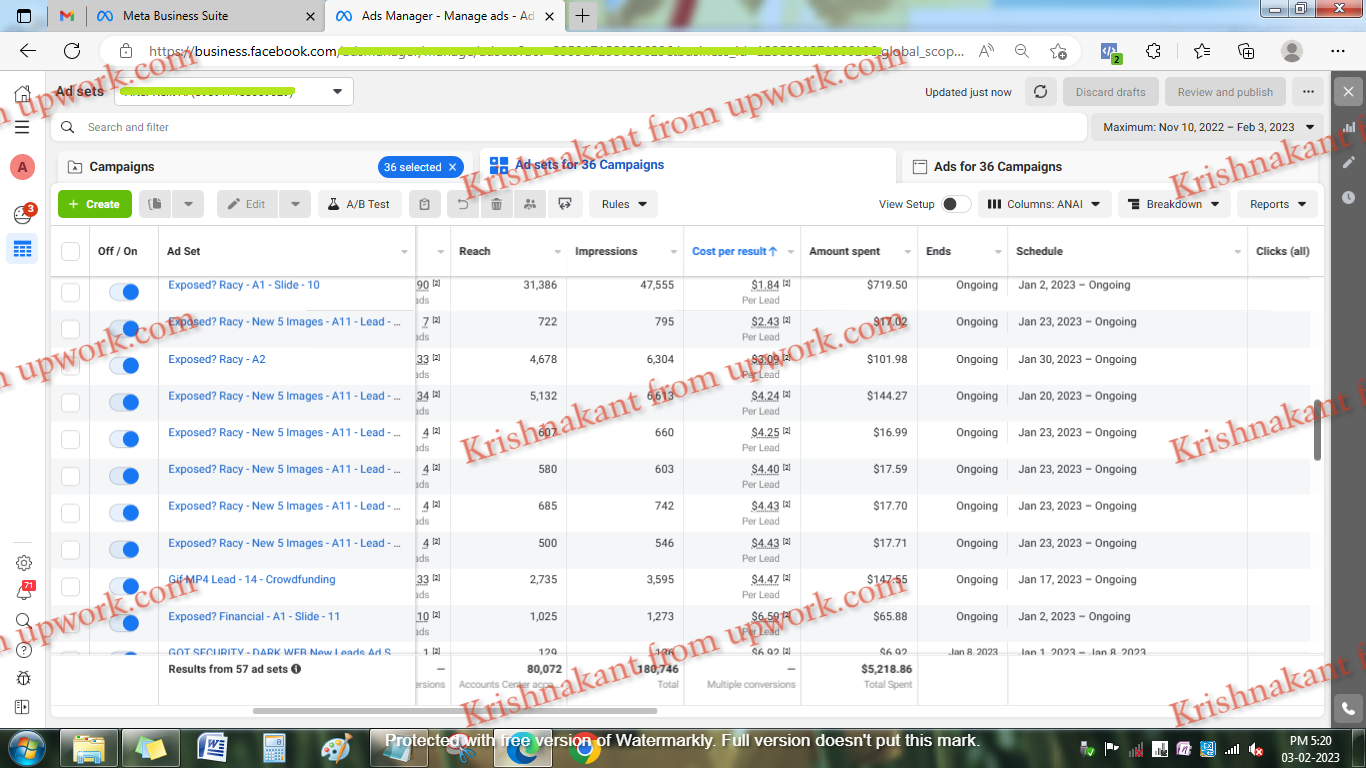Open notifications bell showing 71 alerts

(x=22, y=592)
